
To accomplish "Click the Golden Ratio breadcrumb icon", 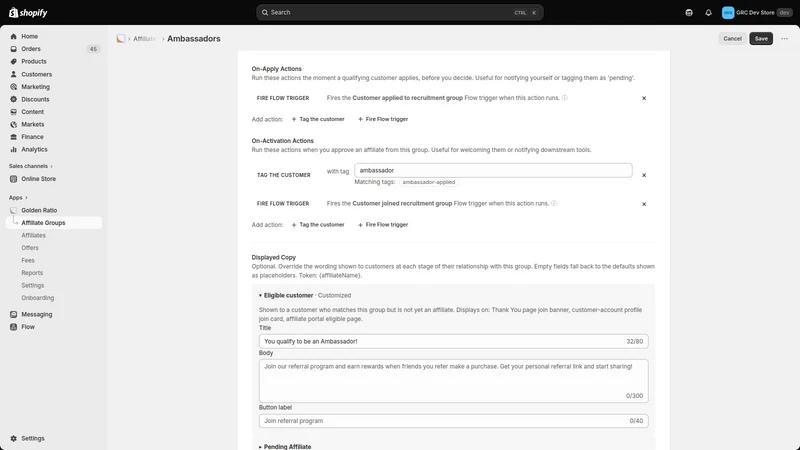I will [x=121, y=39].
